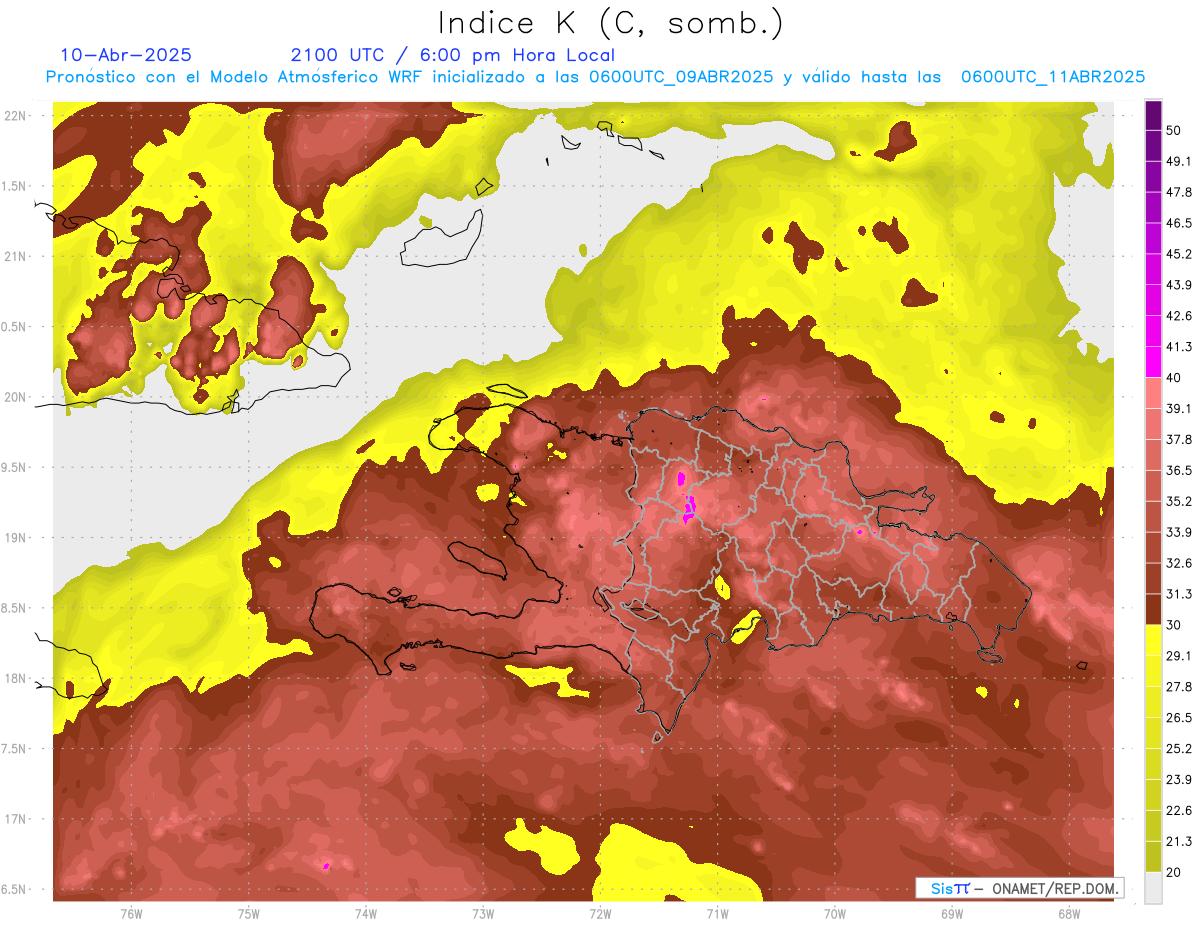Click the "46.5" color scale label

click(x=1179, y=223)
